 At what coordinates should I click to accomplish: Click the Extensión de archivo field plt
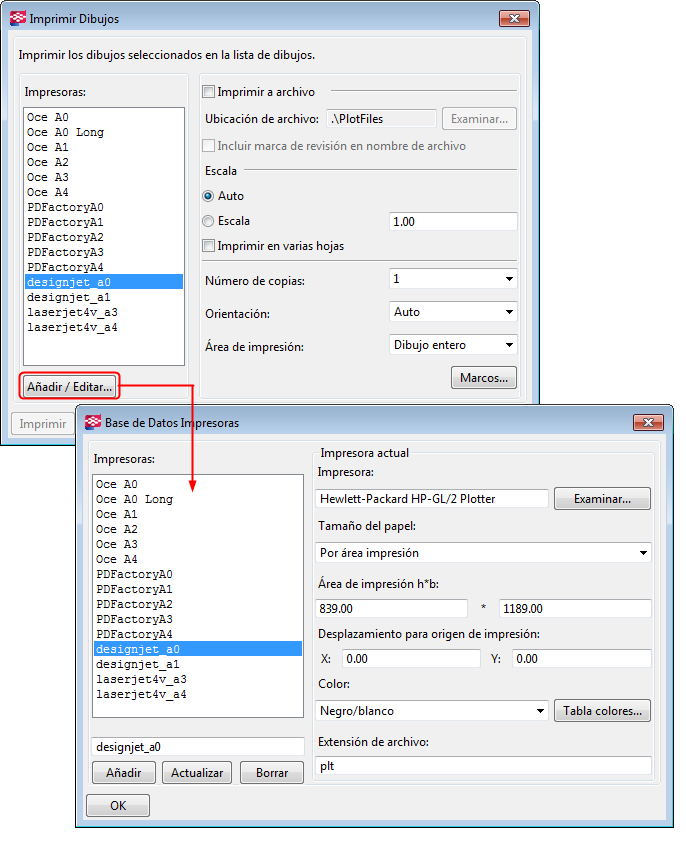coord(483,766)
